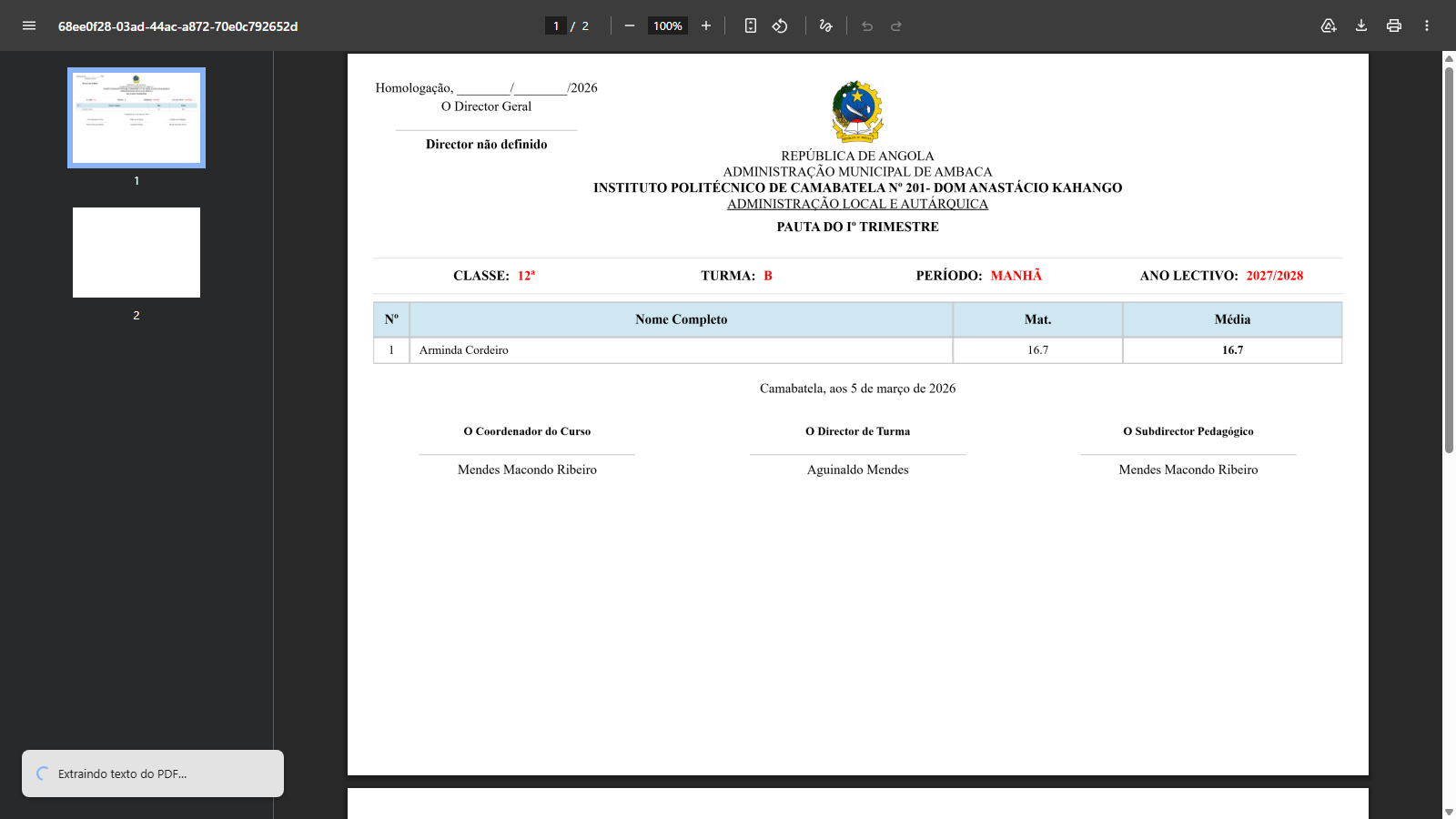Click the fit to page icon
This screenshot has height=819, width=1456.
[751, 25]
